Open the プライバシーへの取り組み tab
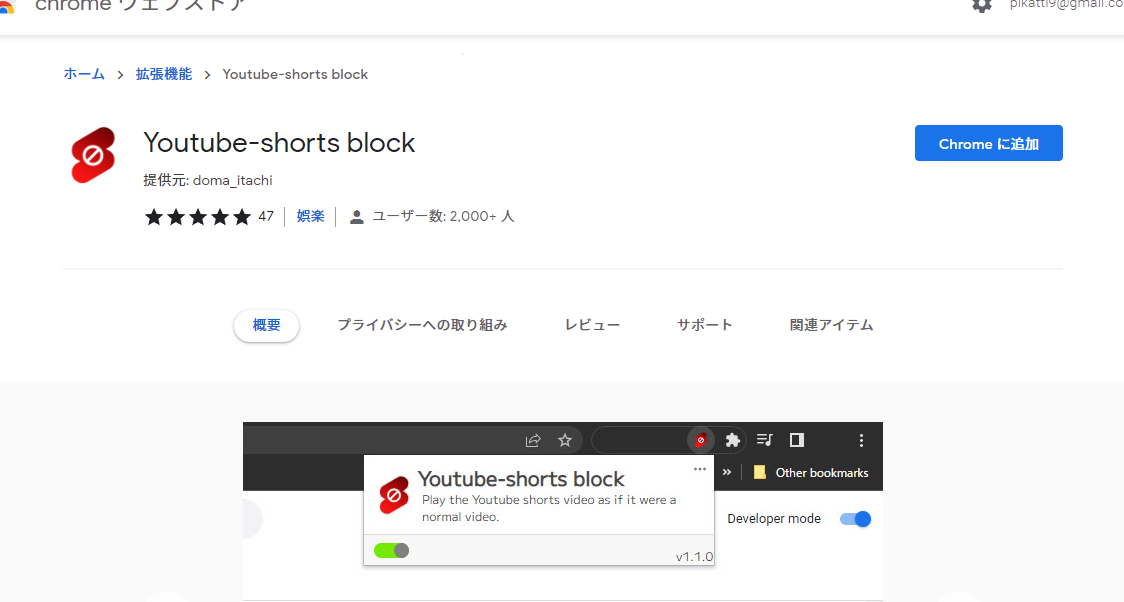Image resolution: width=1124 pixels, height=602 pixels. [422, 325]
